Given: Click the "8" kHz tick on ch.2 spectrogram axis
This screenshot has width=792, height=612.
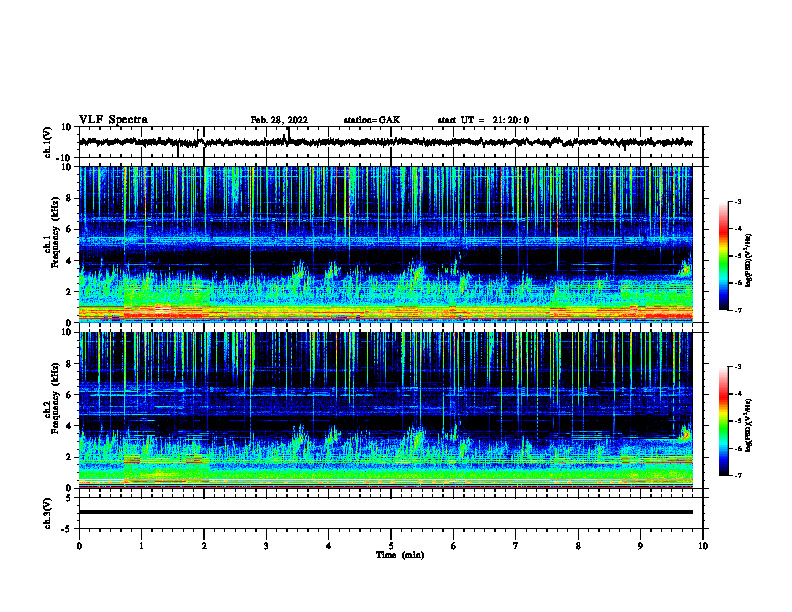Looking at the screenshot, I should click(70, 364).
